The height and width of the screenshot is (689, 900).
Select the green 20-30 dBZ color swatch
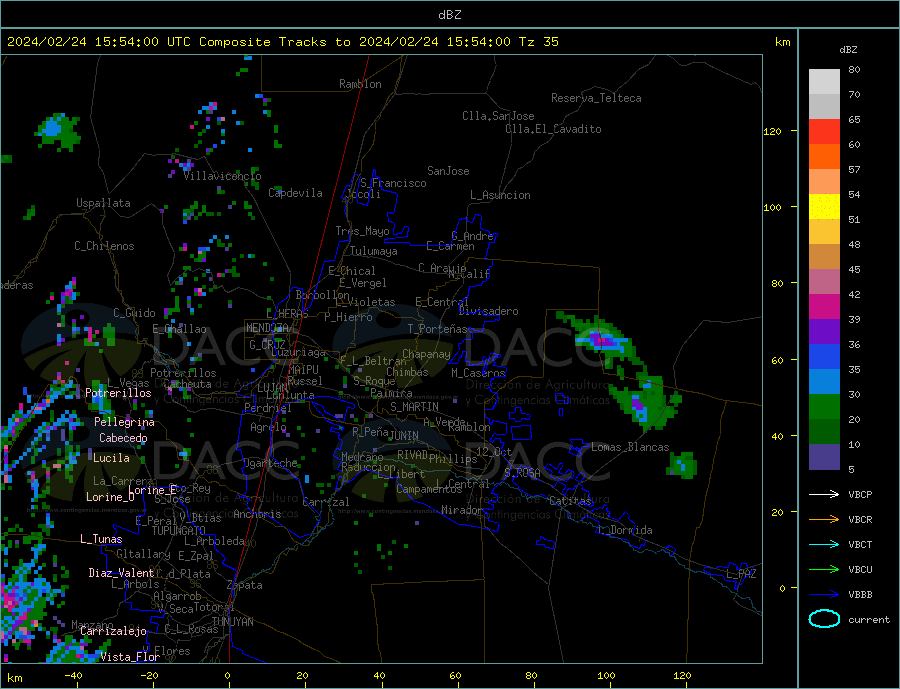[x=824, y=407]
